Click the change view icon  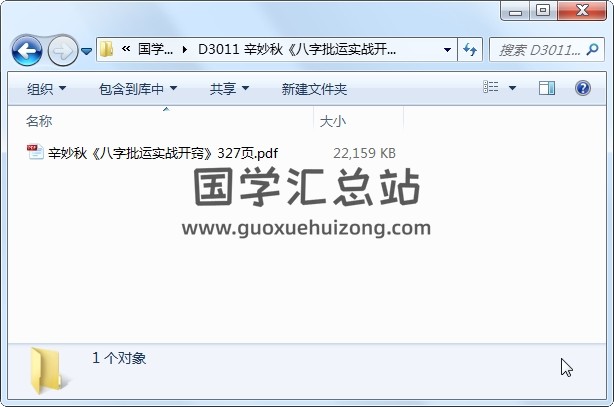(491, 87)
